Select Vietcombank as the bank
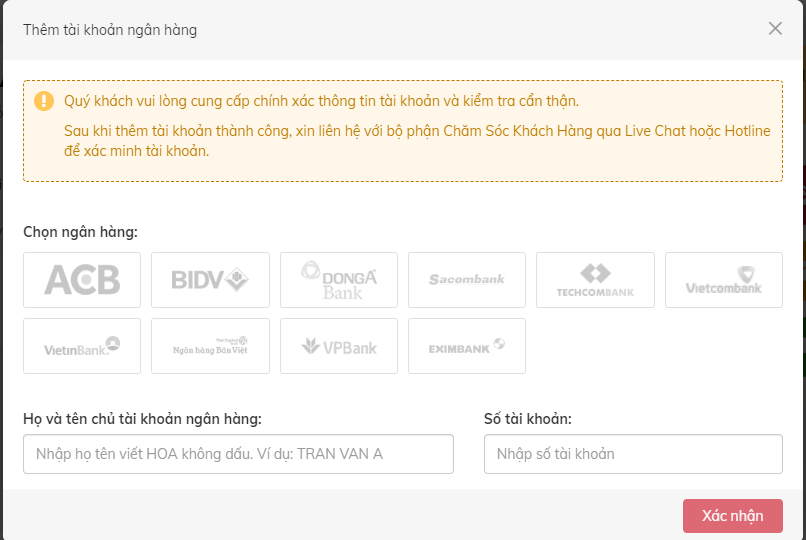Viewport: 806px width, 540px height. tap(724, 280)
